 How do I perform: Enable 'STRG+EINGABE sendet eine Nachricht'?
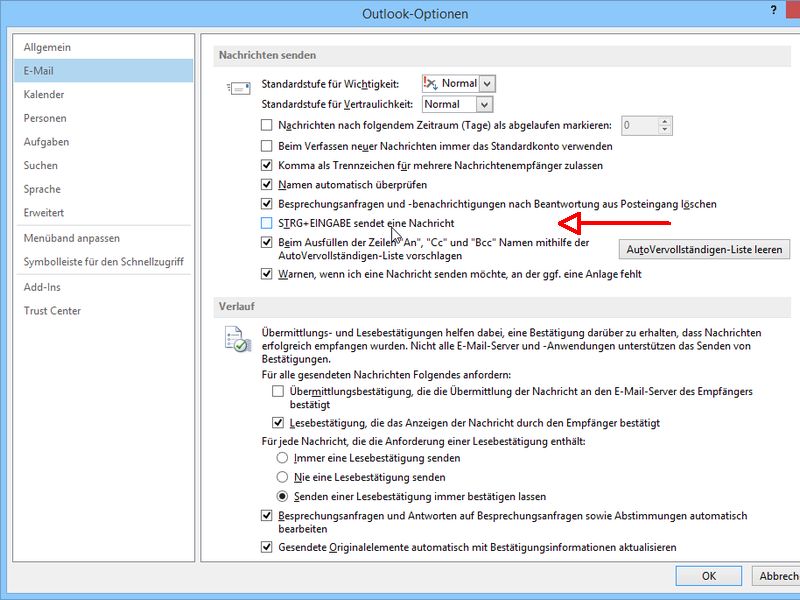pos(266,223)
